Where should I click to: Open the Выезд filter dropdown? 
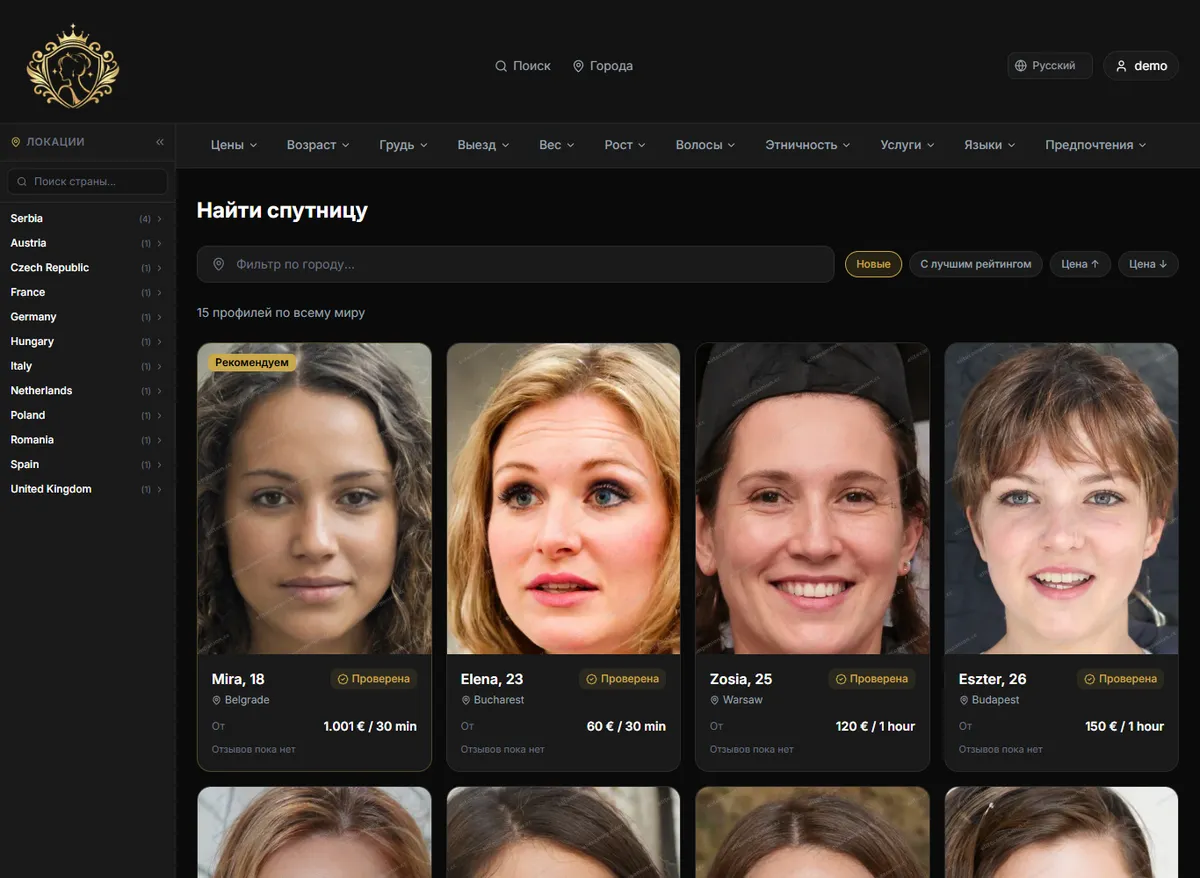pyautogui.click(x=483, y=145)
